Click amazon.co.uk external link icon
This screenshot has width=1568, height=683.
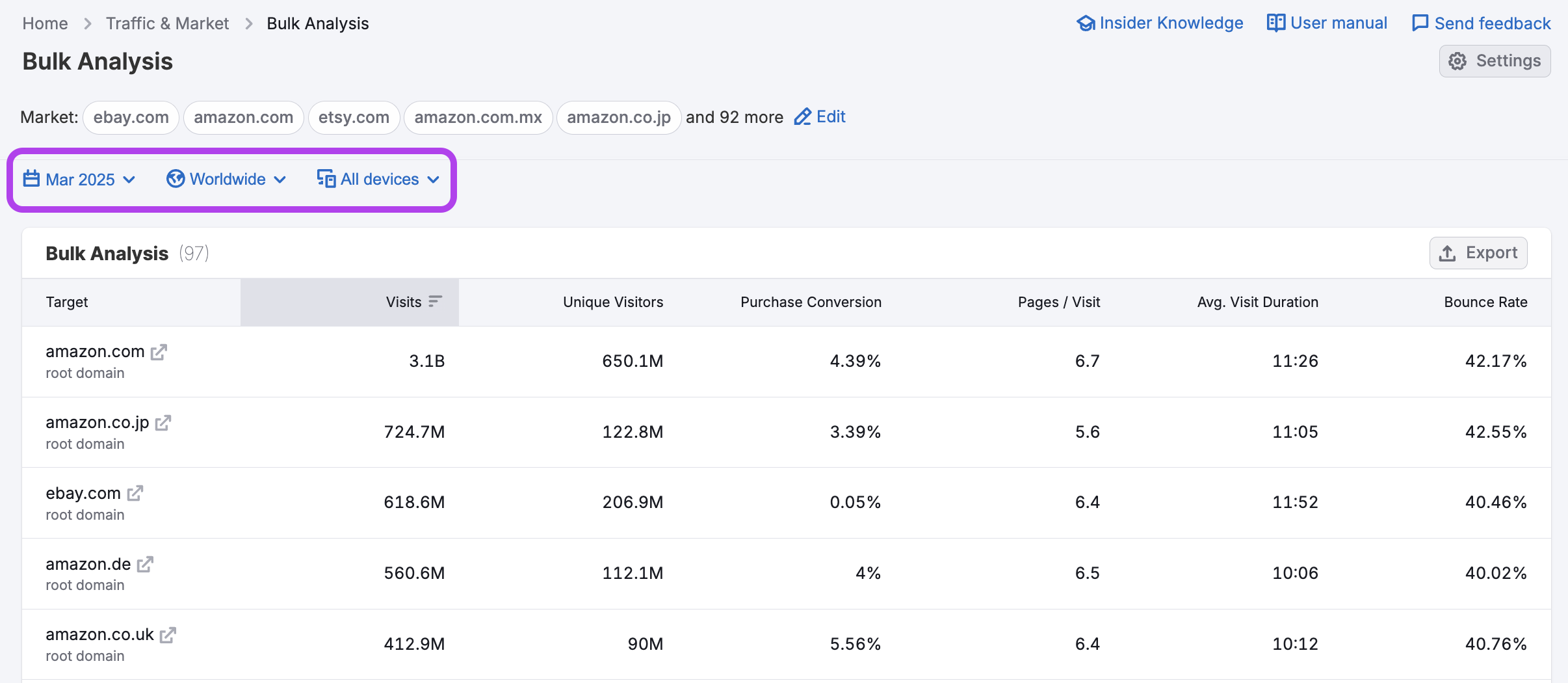[168, 636]
